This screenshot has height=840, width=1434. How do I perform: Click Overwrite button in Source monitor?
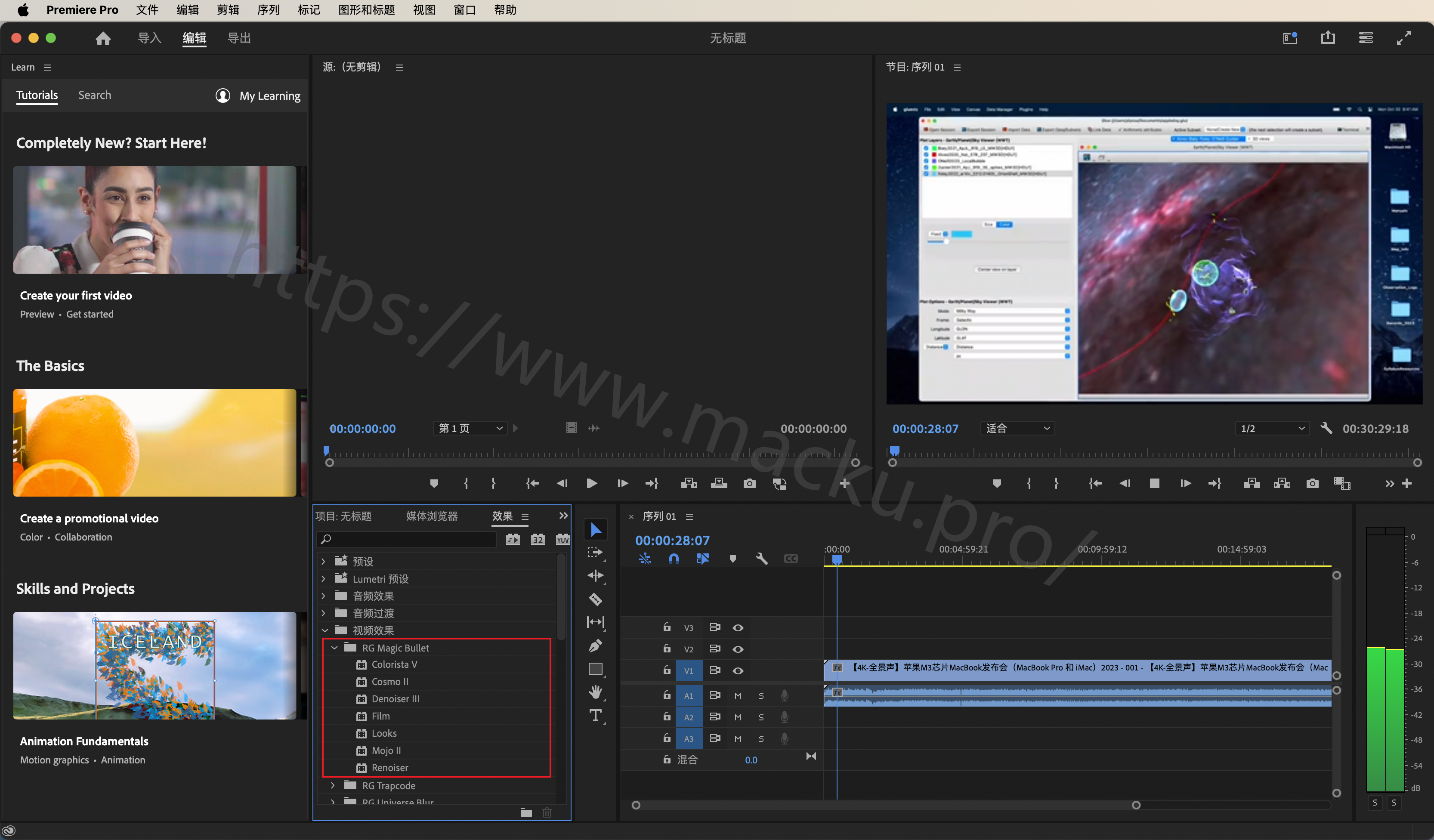719,483
